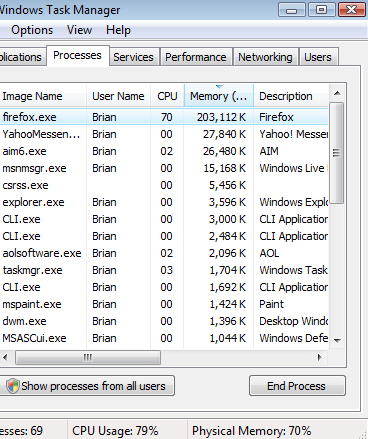The width and height of the screenshot is (368, 439).
Task: Open the Help menu
Action: coord(118,30)
